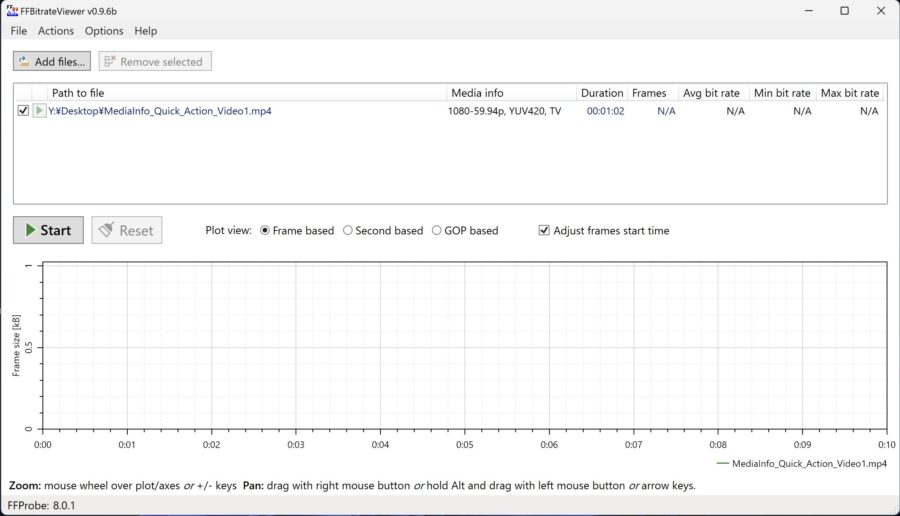Click the Add files button
The width and height of the screenshot is (900, 516).
[x=51, y=62]
